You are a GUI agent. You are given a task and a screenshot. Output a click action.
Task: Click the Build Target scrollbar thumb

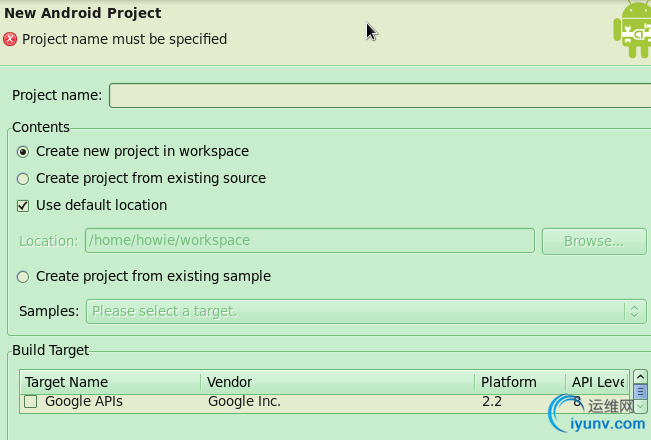point(640,391)
